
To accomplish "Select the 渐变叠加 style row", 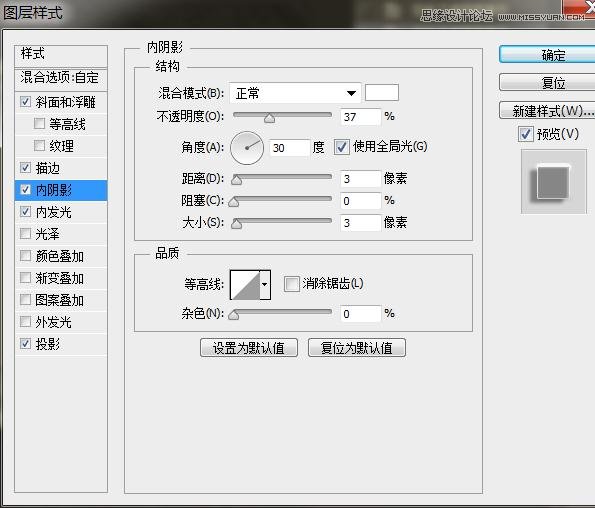I will (x=61, y=277).
